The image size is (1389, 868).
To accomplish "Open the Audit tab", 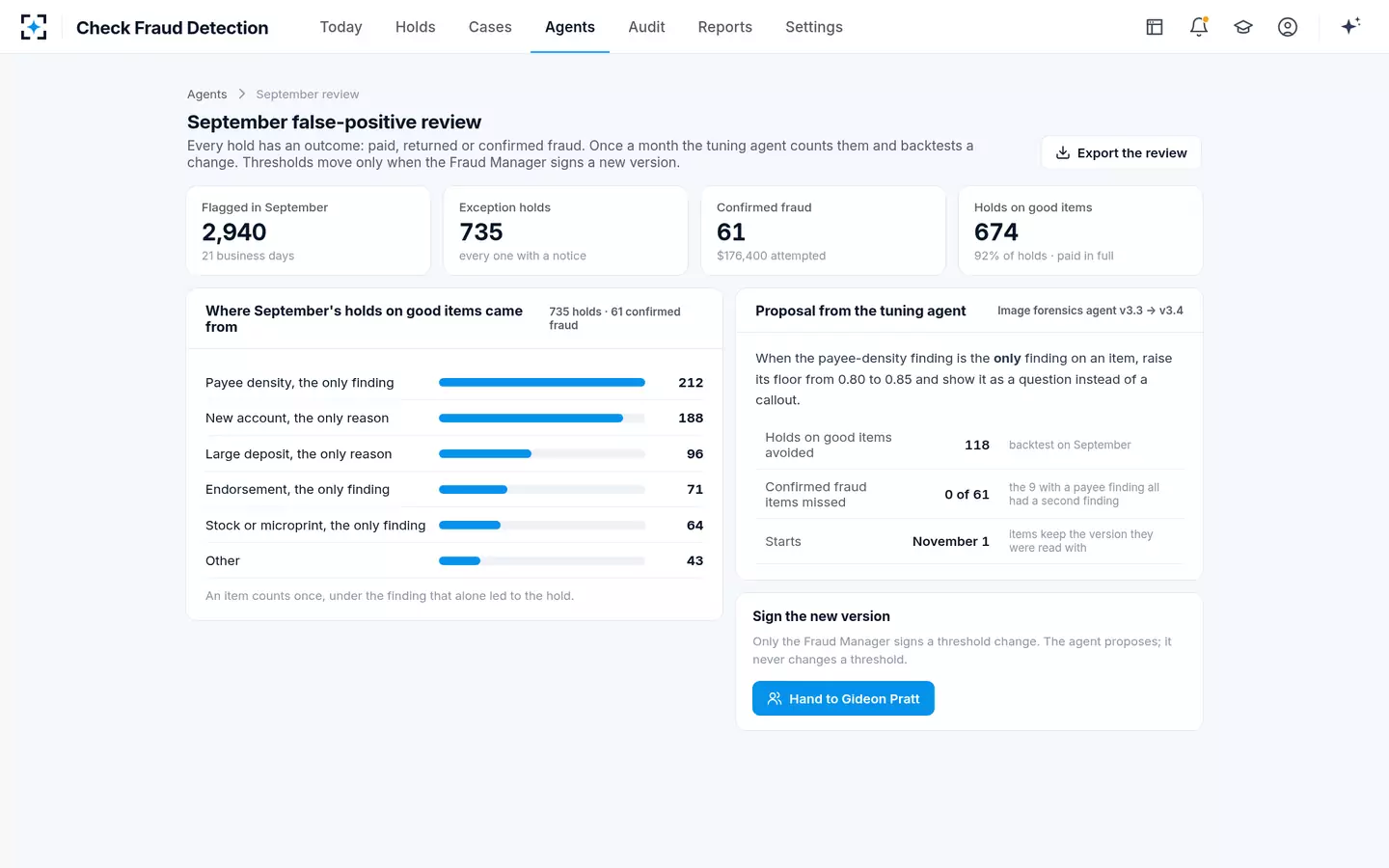I will click(x=646, y=27).
